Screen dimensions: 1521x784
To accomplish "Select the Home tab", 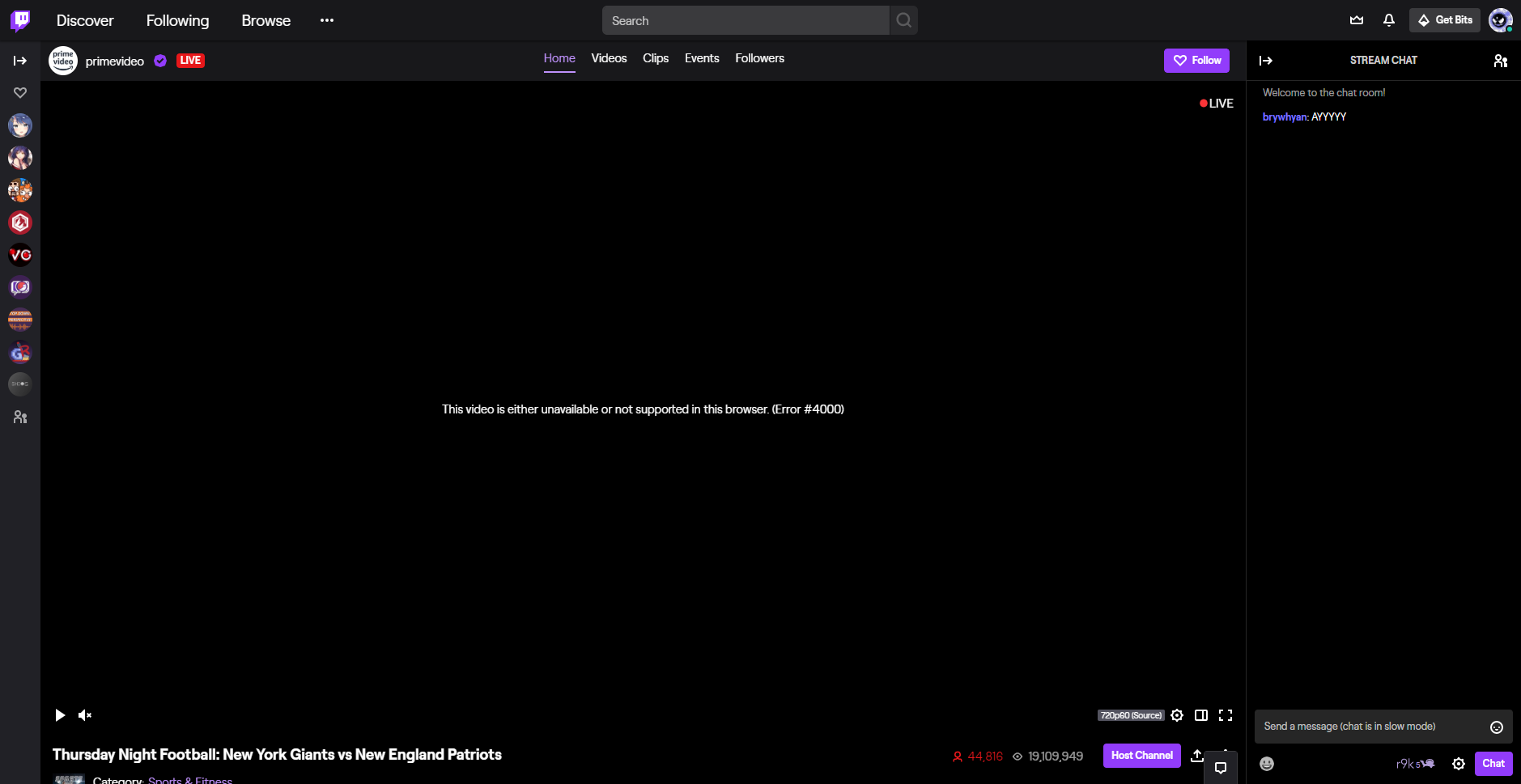I will (559, 59).
